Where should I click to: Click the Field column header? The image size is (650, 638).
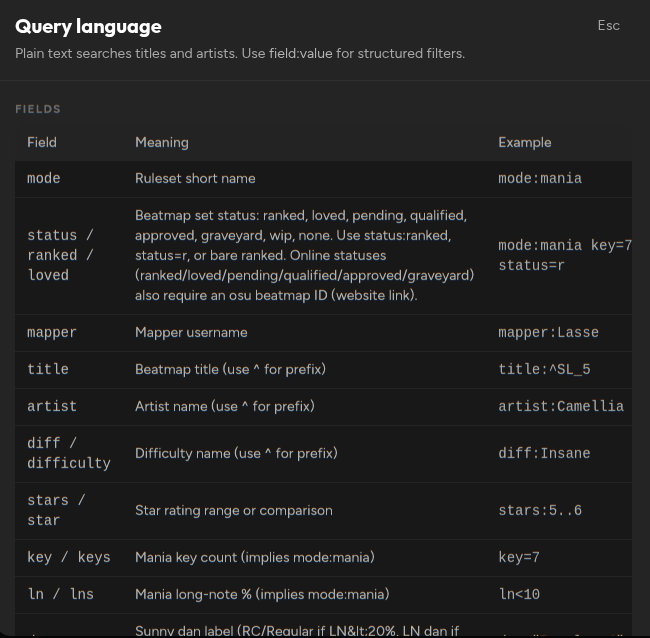click(x=42, y=142)
